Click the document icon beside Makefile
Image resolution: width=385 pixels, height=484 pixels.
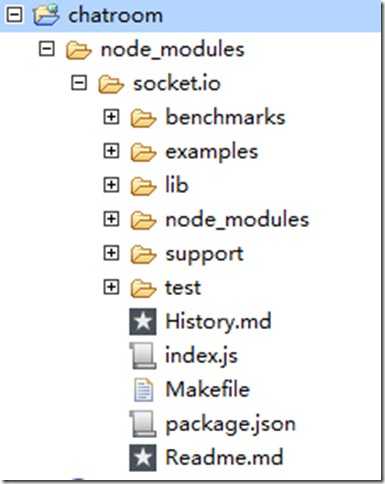point(144,390)
